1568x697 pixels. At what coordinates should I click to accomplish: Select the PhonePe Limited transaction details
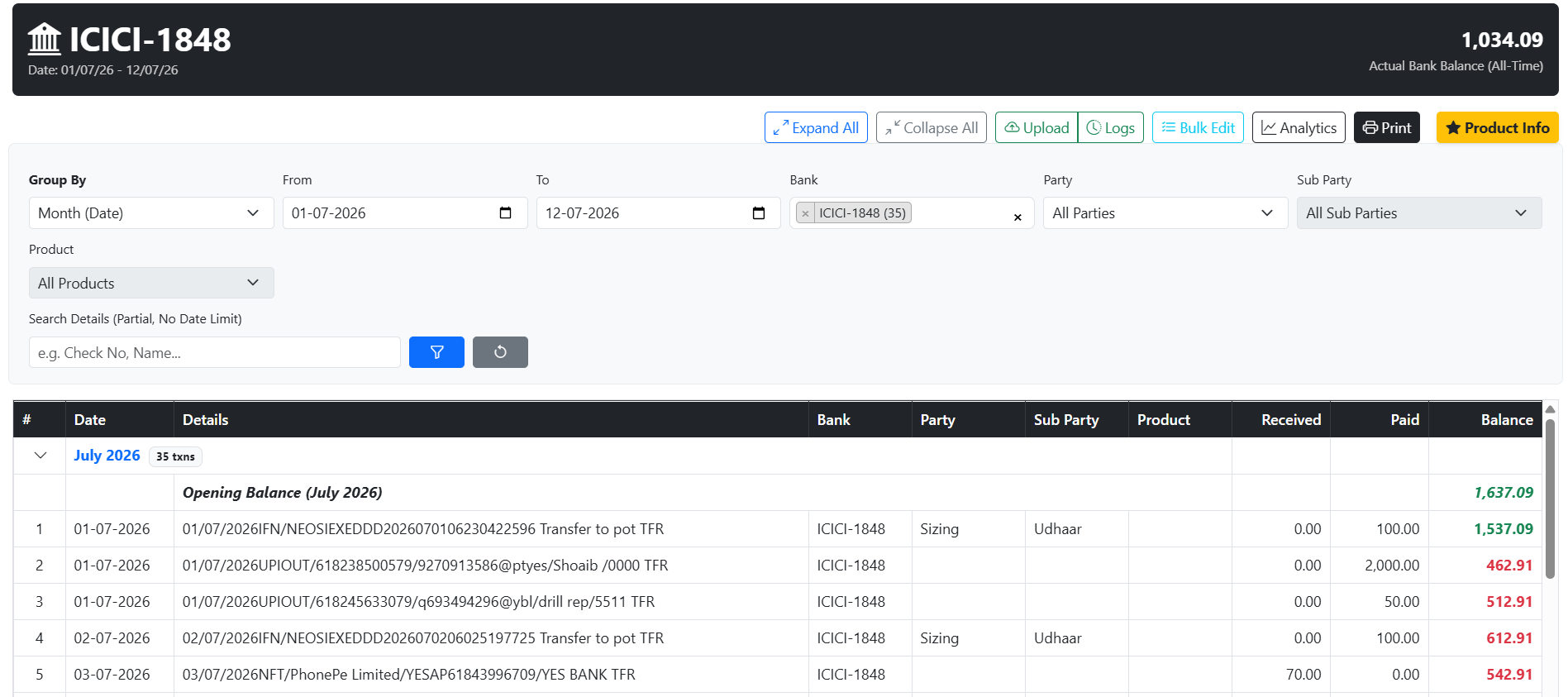pyautogui.click(x=408, y=675)
